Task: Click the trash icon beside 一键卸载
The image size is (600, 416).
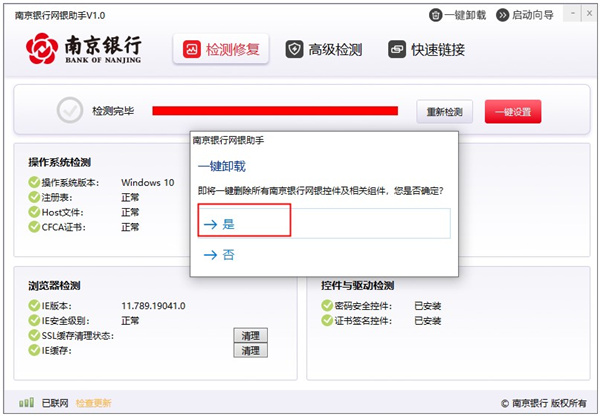Action: pos(435,15)
